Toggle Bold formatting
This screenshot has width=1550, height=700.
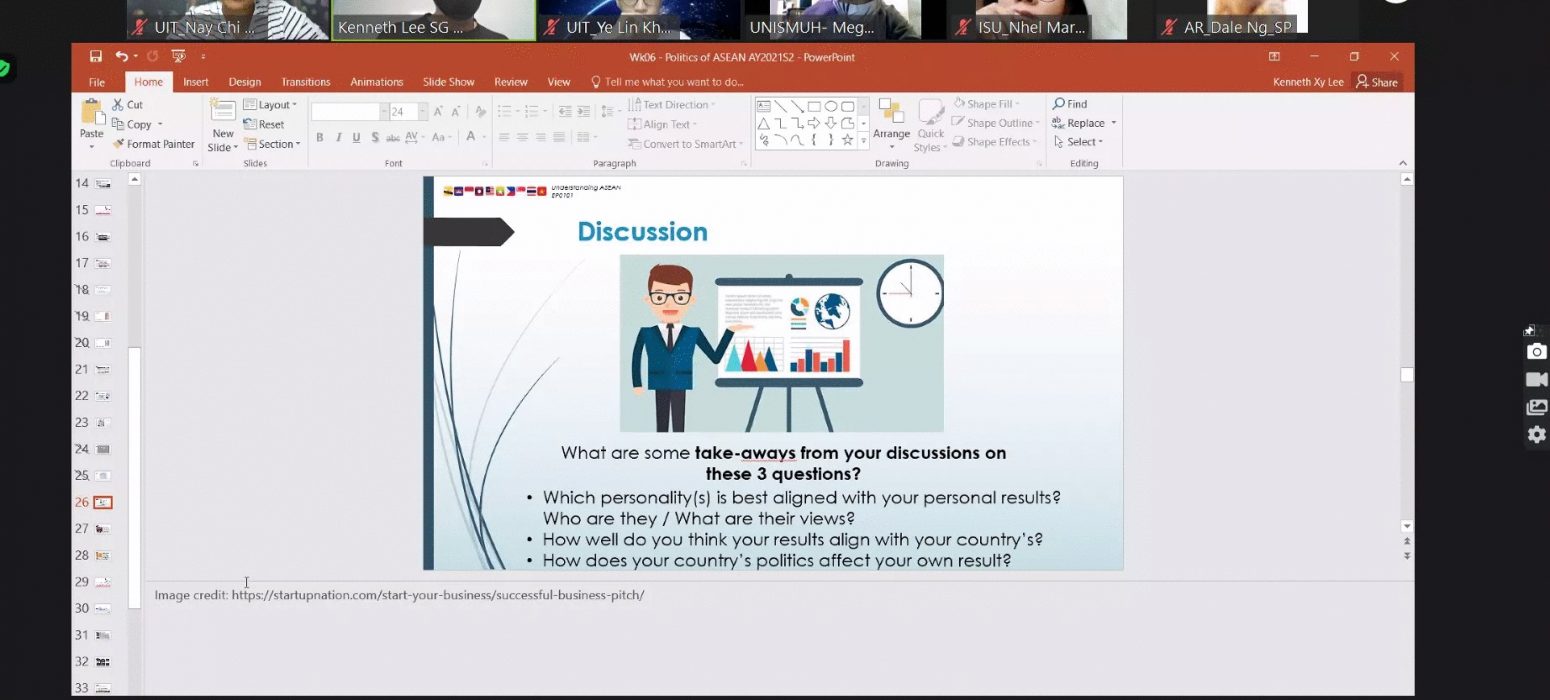320,137
